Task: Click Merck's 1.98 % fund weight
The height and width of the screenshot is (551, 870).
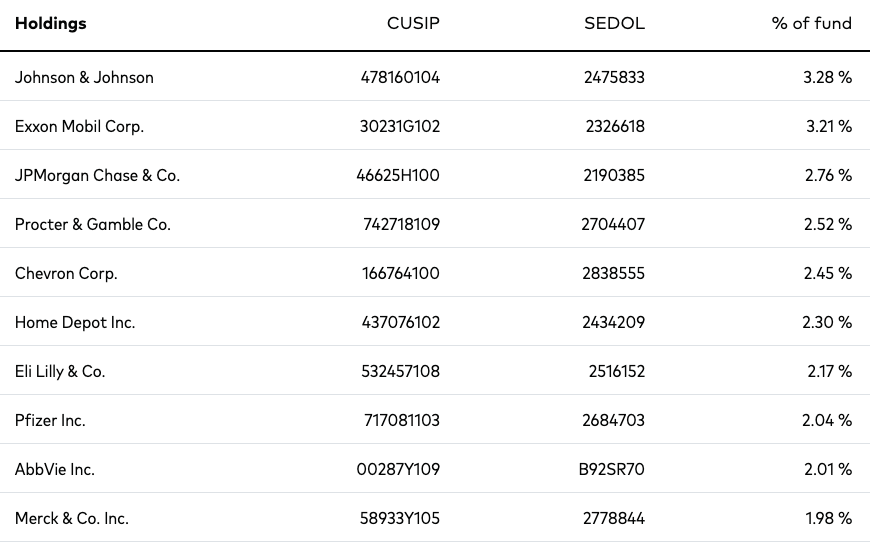Action: pos(828,518)
